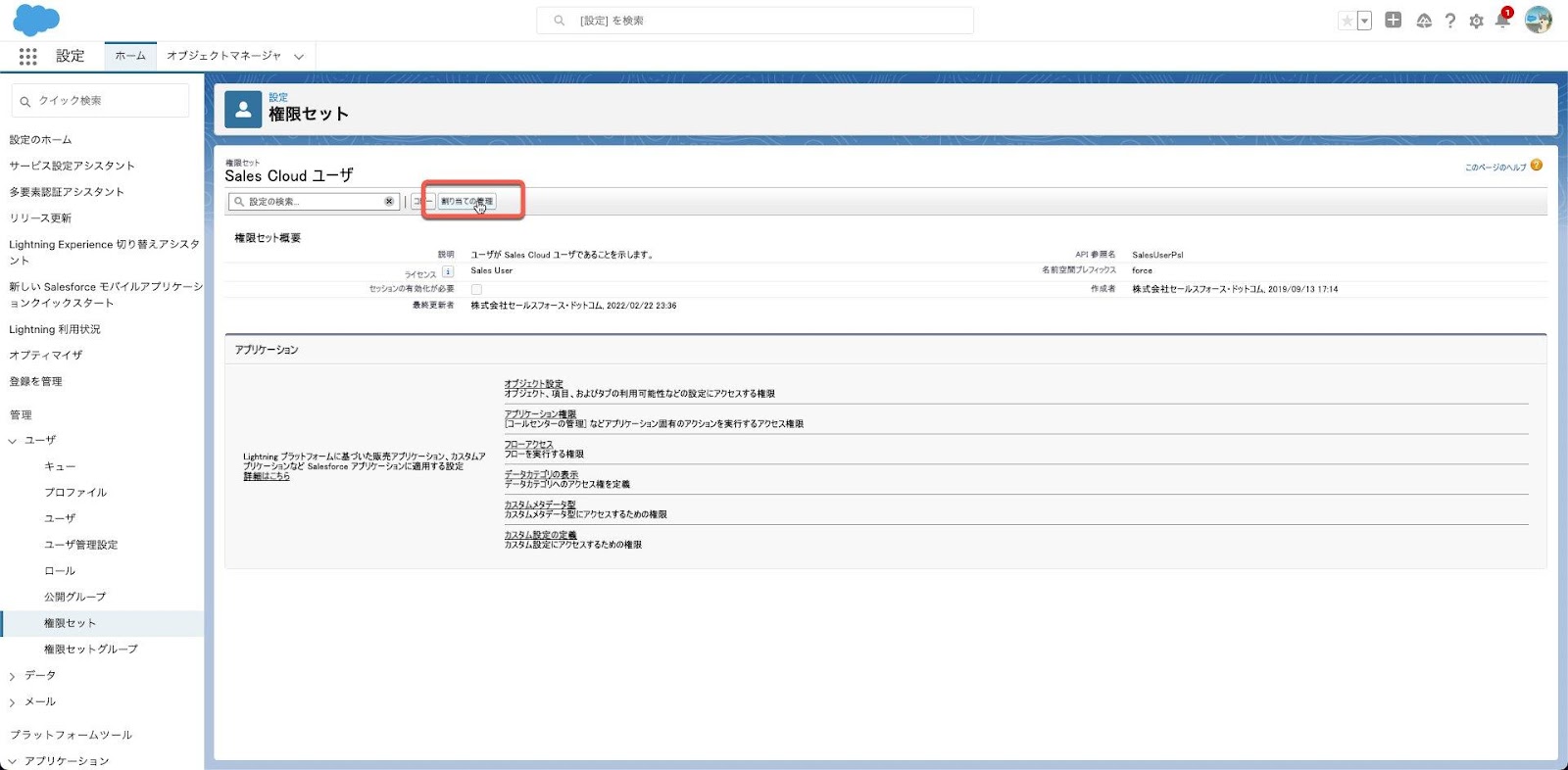Expand the メール section in the sidebar
This screenshot has height=770, width=1568.
pyautogui.click(x=13, y=702)
